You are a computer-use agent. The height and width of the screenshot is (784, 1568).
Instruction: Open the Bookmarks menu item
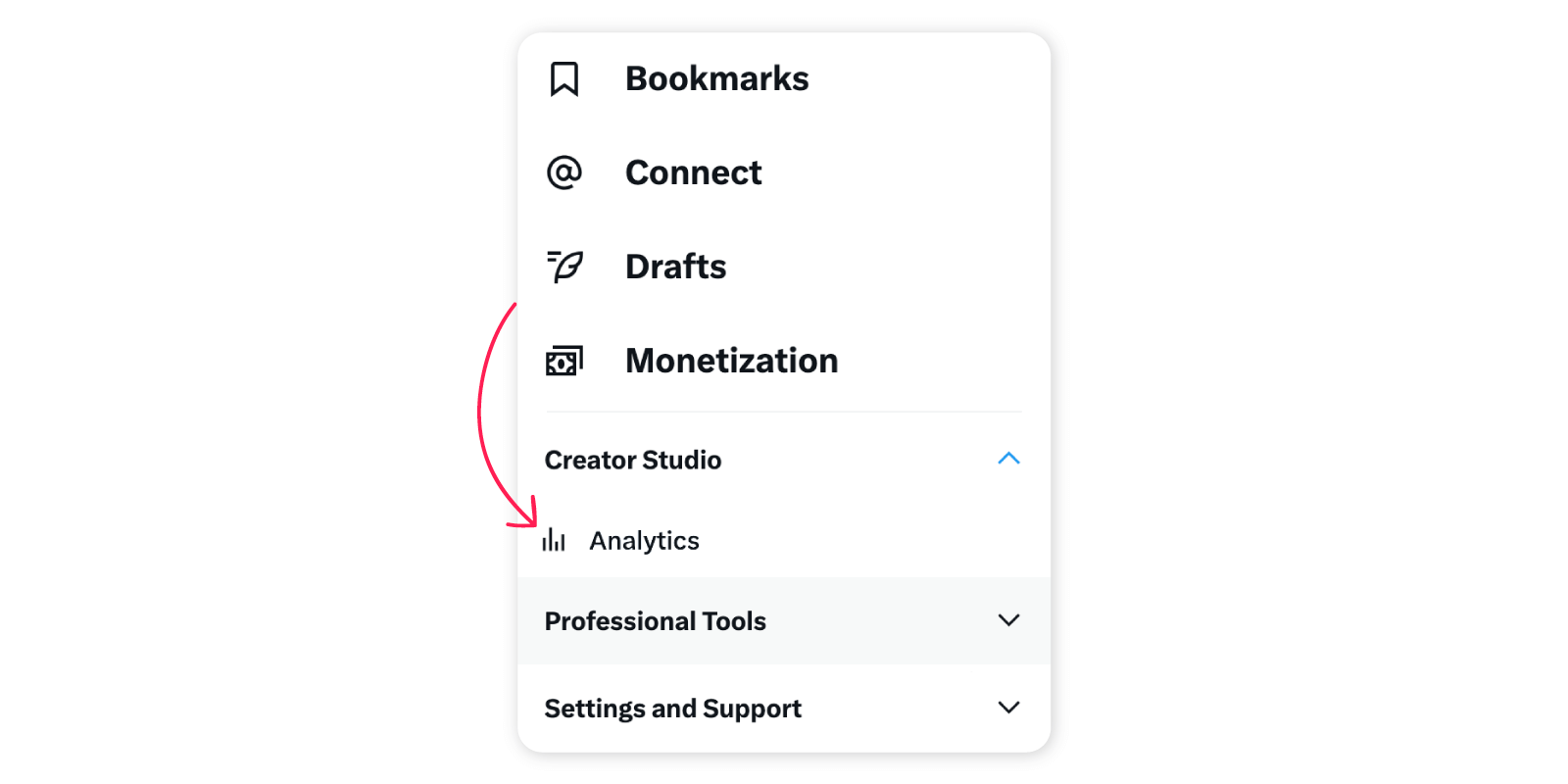716,79
